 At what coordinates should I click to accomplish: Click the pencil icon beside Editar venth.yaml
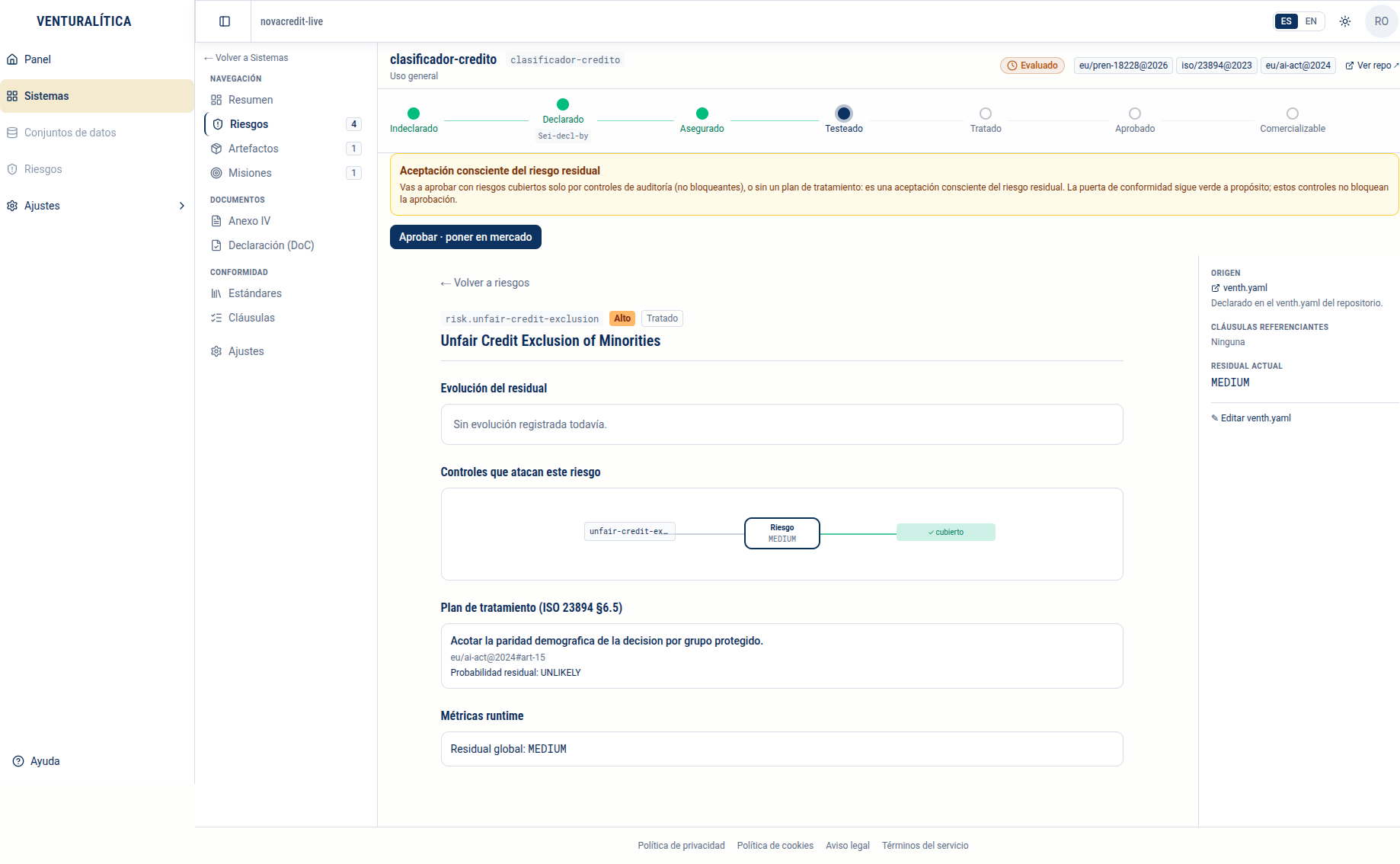[x=1215, y=418]
